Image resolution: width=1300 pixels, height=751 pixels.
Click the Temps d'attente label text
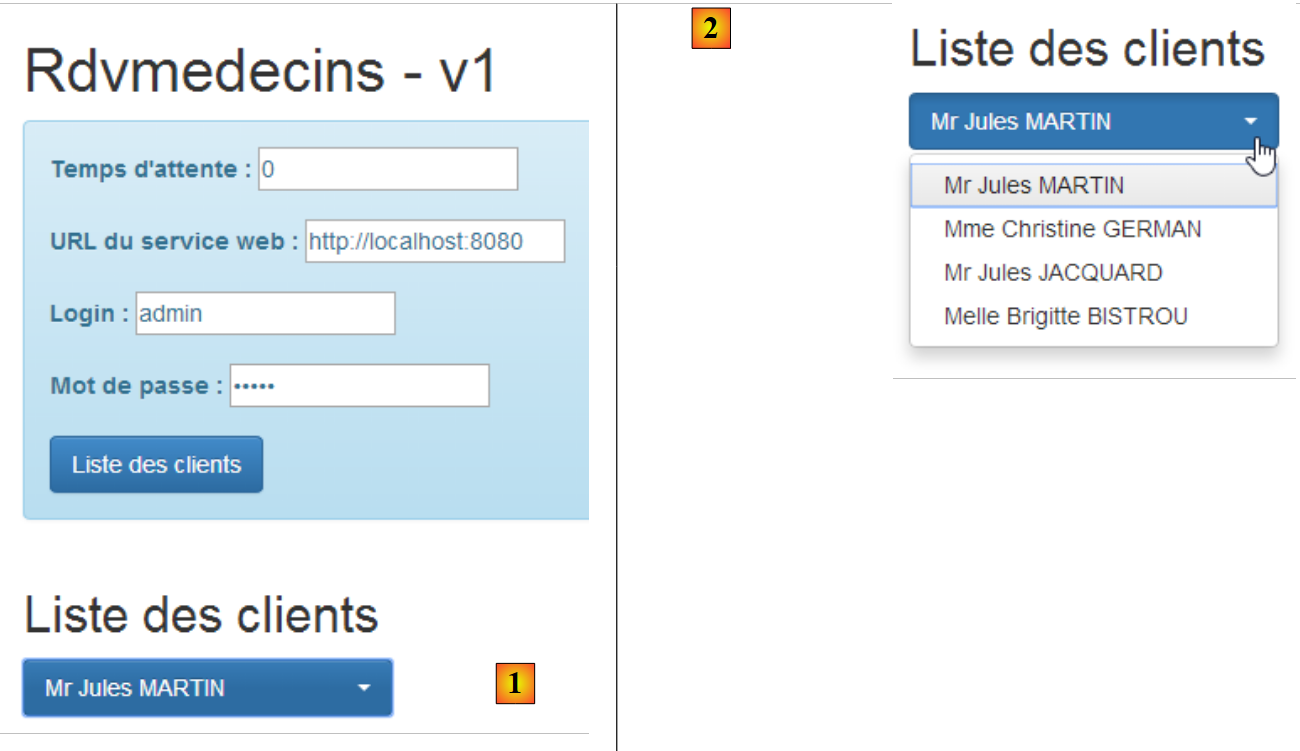click(151, 169)
